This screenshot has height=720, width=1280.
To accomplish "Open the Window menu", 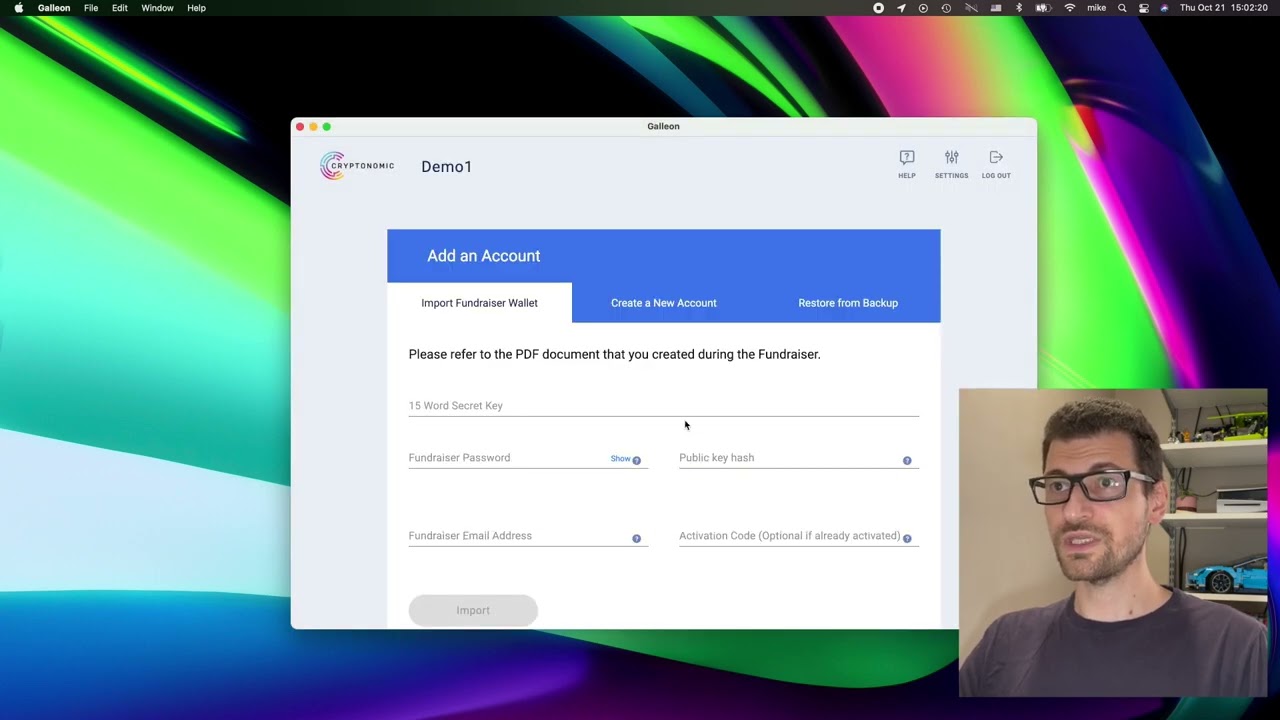I will click(157, 8).
